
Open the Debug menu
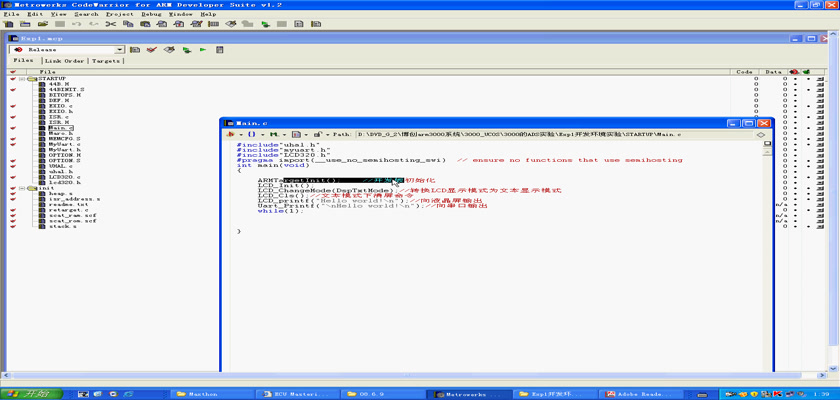(x=151, y=14)
